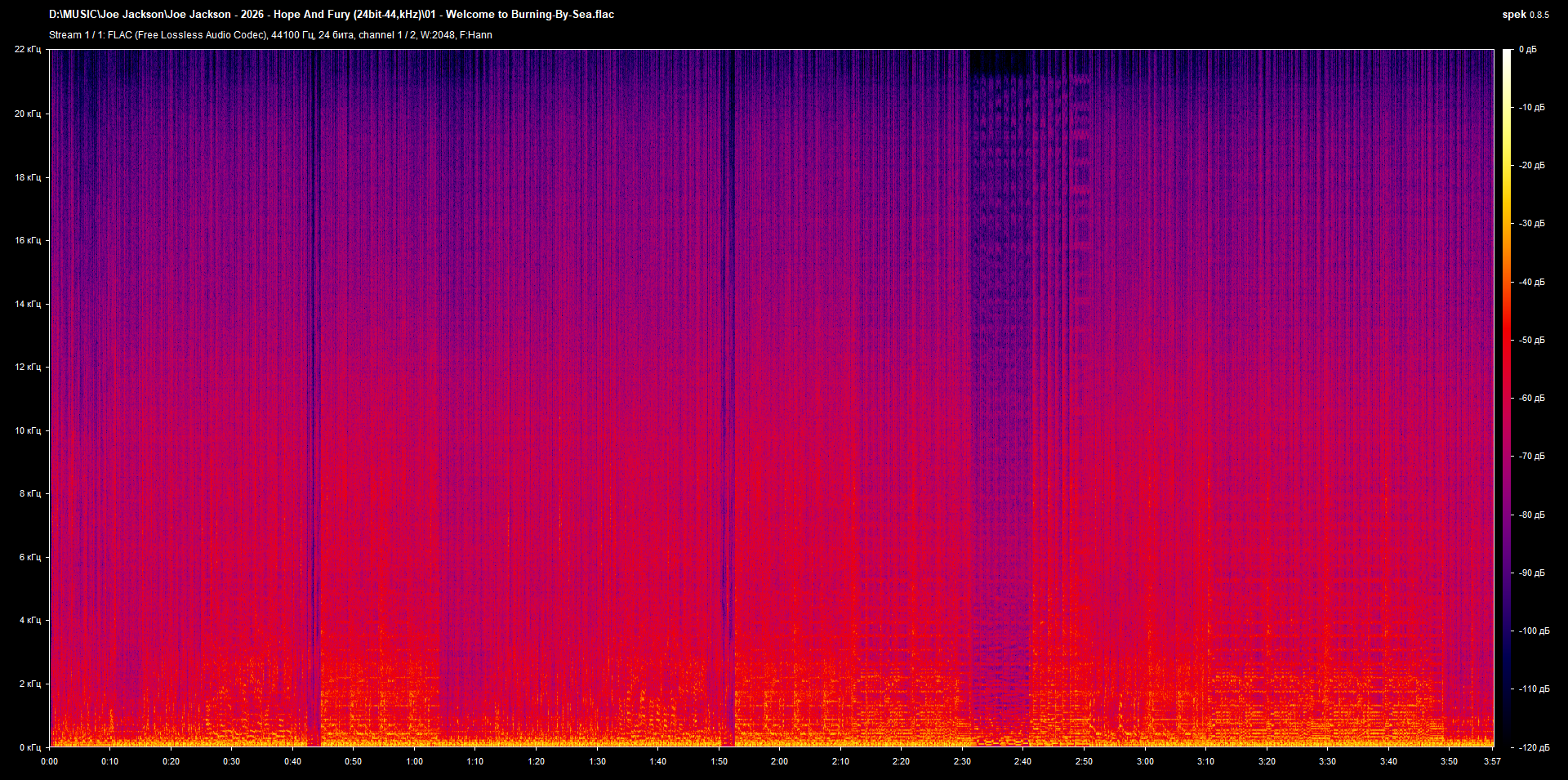This screenshot has width=1568, height=780.
Task: Click the spek application title label
Action: pyautogui.click(x=1512, y=14)
